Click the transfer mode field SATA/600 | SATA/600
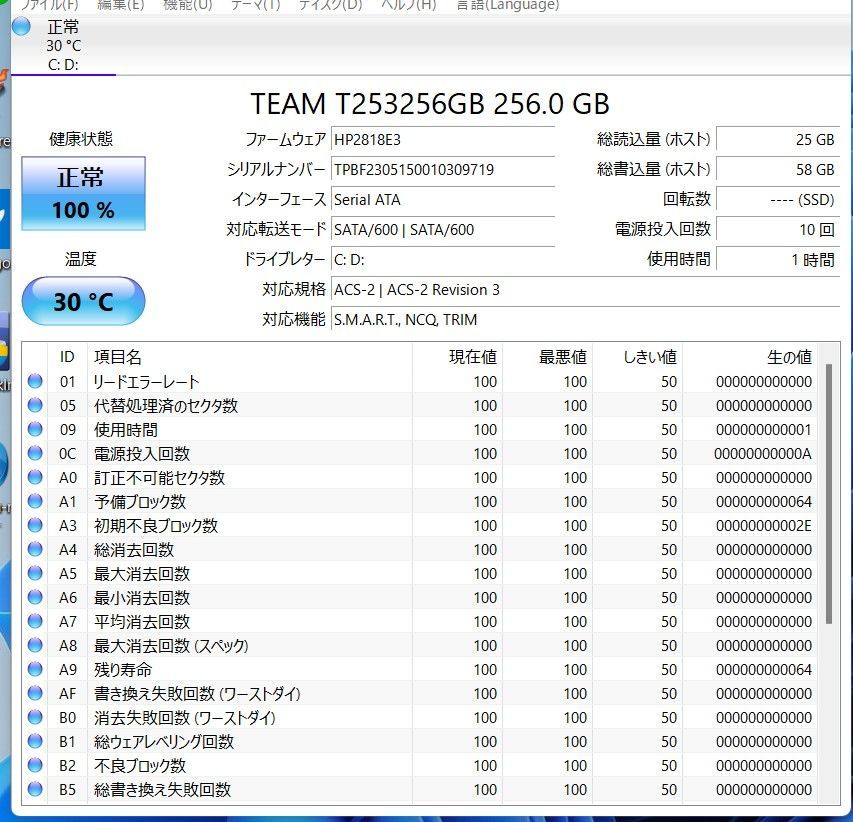Image resolution: width=853 pixels, height=822 pixels. pyautogui.click(x=443, y=230)
